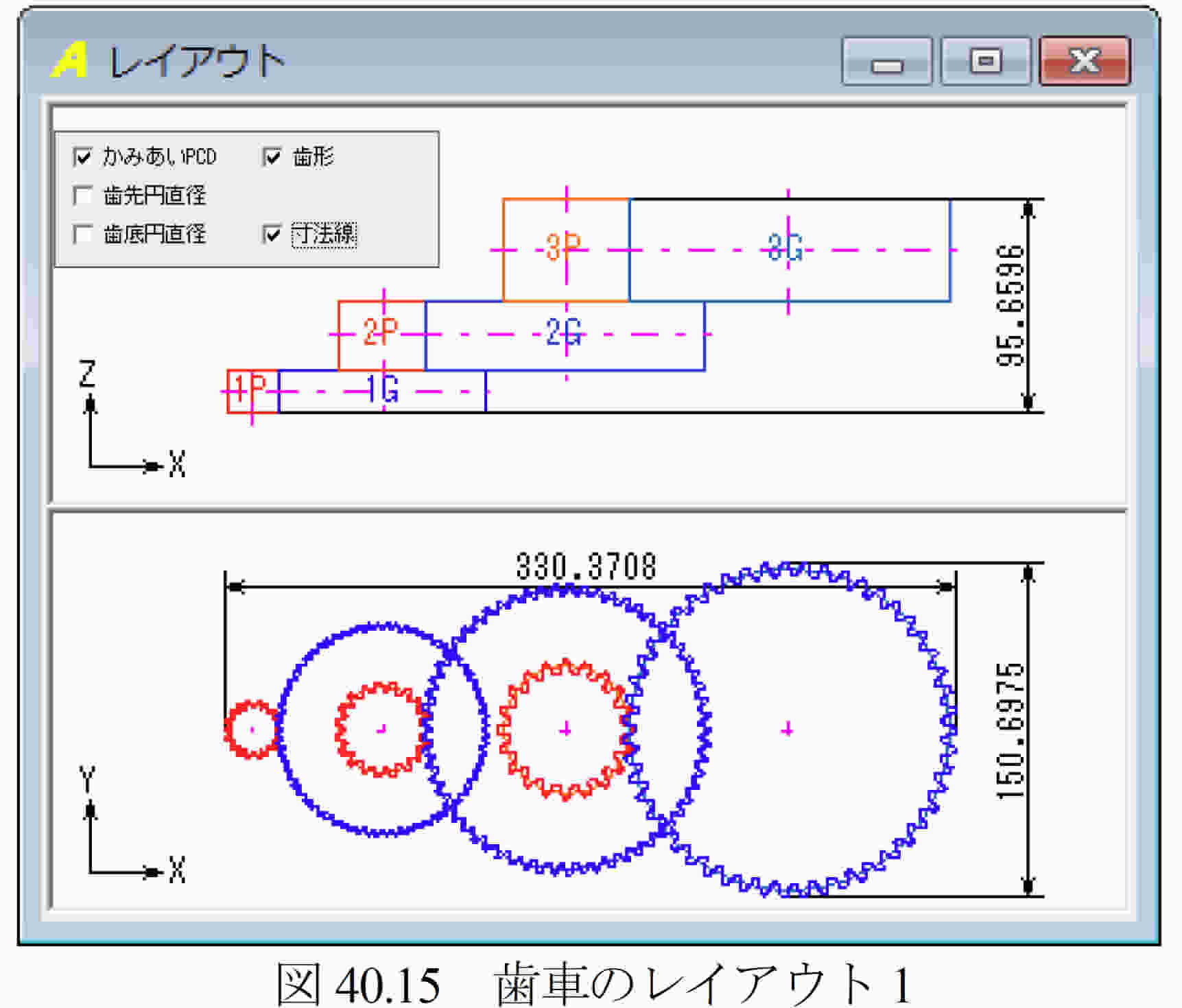Click the smallest red gear in plan view
The image size is (1182, 1008).
pyautogui.click(x=251, y=729)
